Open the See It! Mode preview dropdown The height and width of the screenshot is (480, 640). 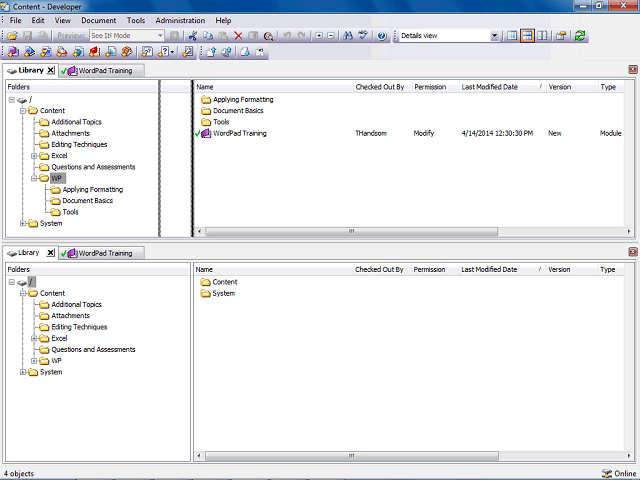coord(160,36)
